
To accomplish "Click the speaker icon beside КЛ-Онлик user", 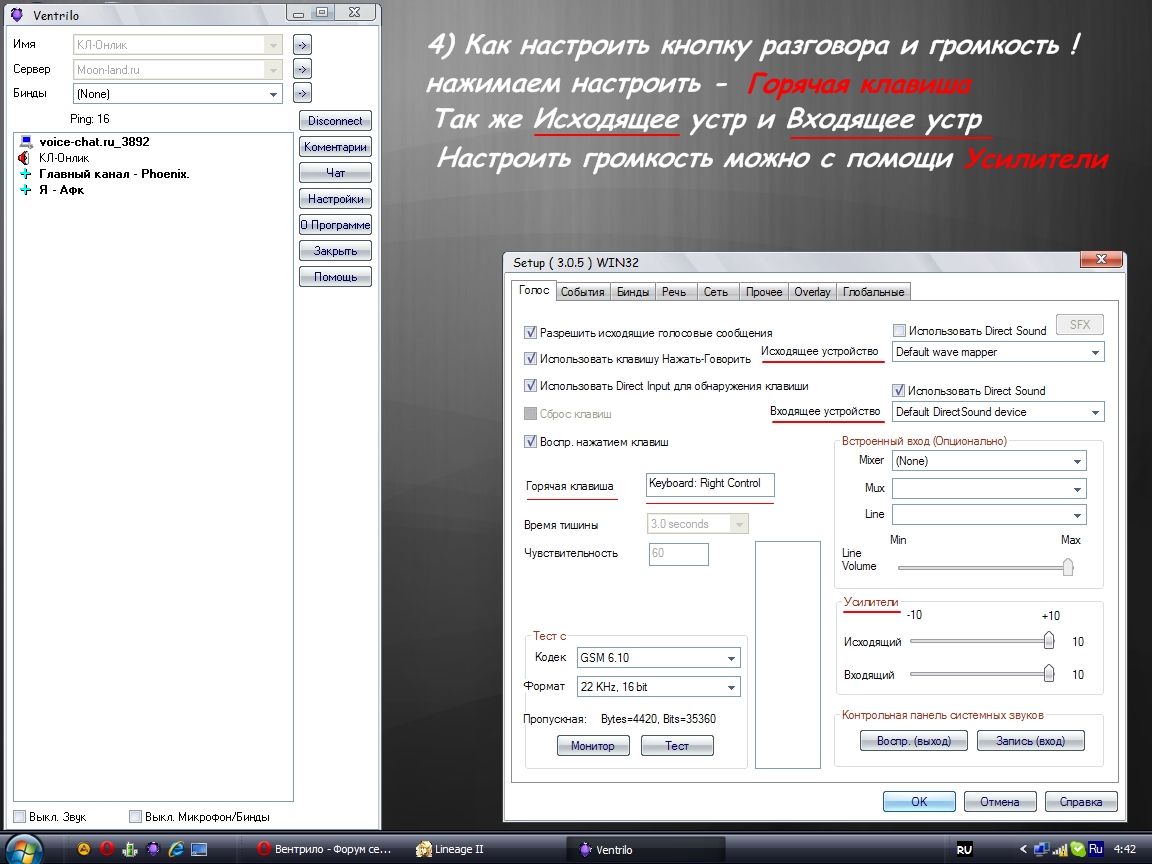I will (24, 158).
